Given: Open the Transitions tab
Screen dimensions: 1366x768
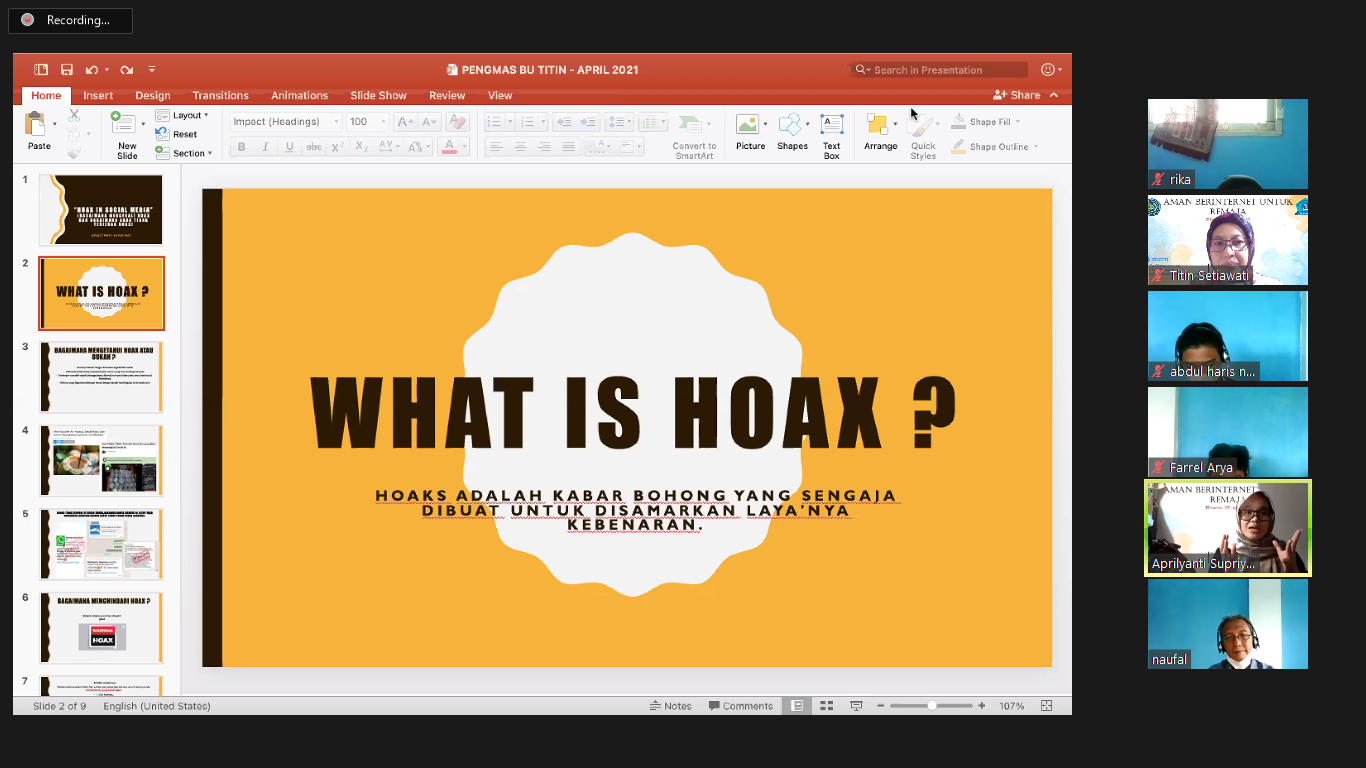Looking at the screenshot, I should tap(220, 96).
